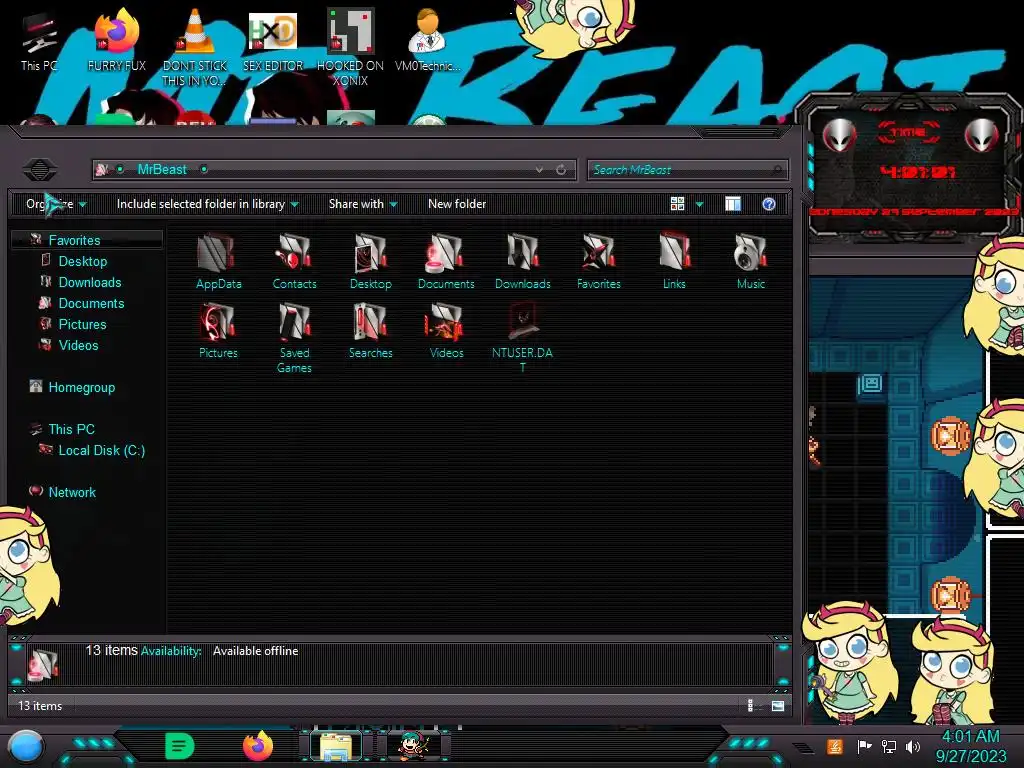Change view with the view icon button

click(x=677, y=204)
